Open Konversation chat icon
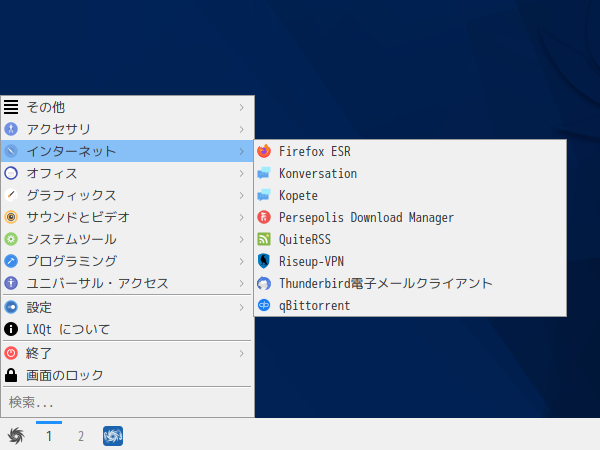This screenshot has width=600, height=450. (x=264, y=173)
